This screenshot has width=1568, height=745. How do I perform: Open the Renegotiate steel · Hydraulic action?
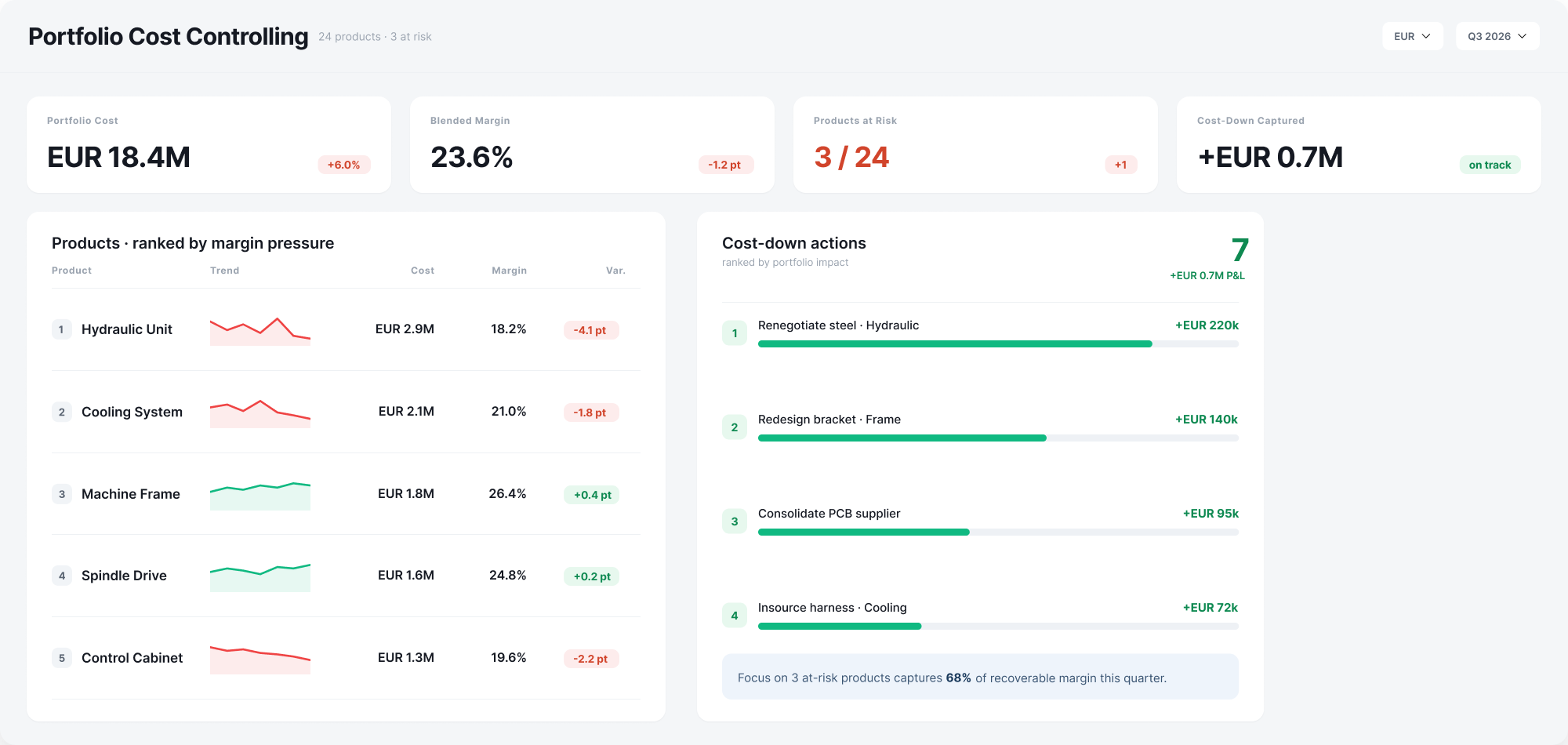click(980, 333)
